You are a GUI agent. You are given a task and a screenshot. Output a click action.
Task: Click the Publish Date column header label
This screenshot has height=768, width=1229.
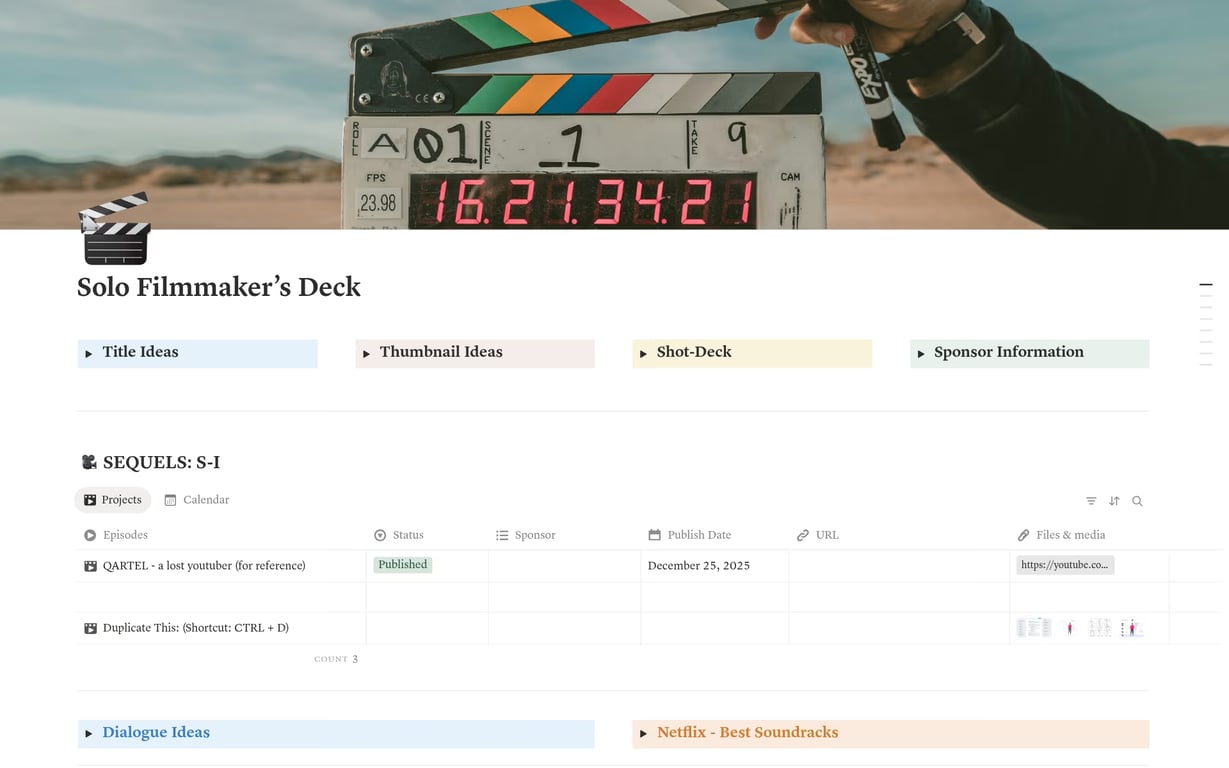[x=699, y=535]
